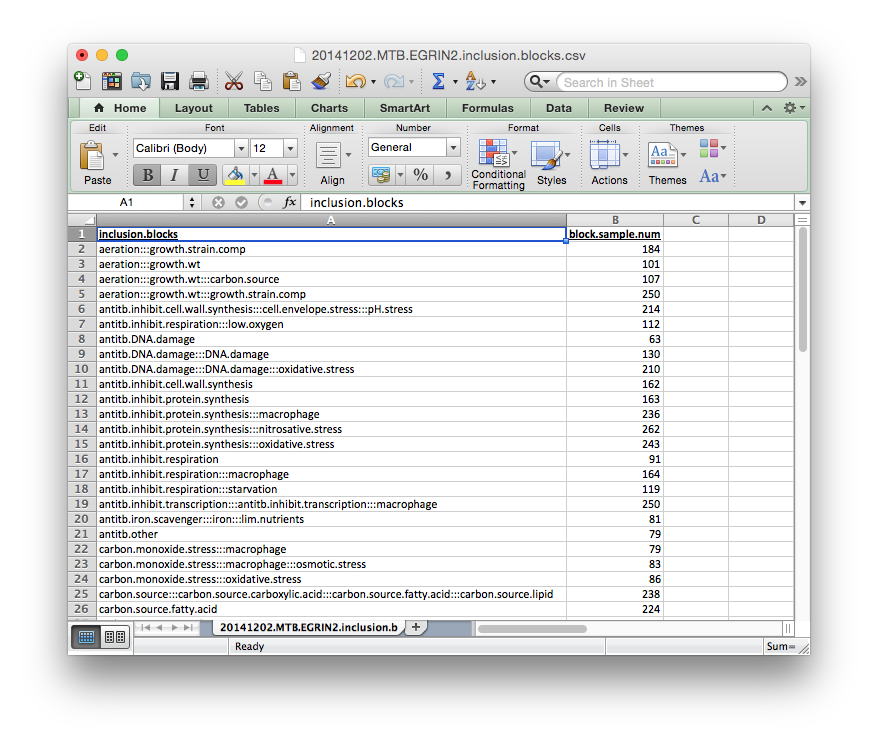Screen dimensions: 878x747
Task: Click the Format Painter brush icon
Action: point(321,82)
